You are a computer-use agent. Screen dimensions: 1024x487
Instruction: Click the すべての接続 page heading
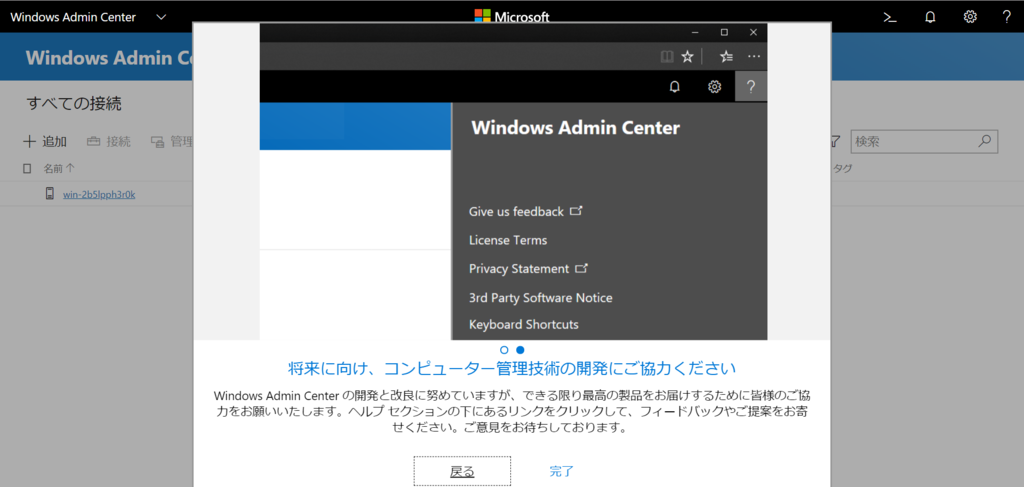[74, 103]
